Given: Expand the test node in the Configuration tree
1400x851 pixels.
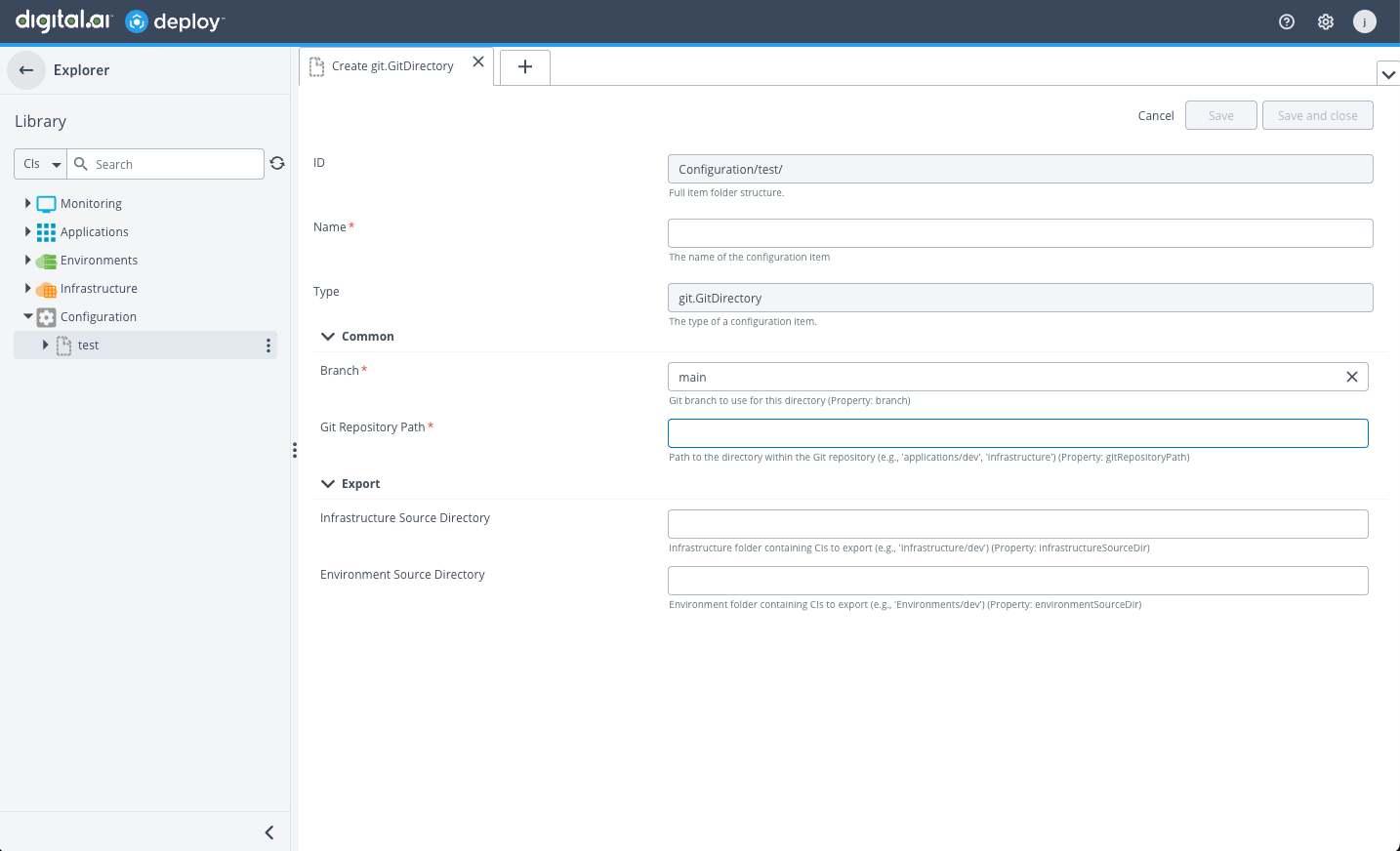Looking at the screenshot, I should (x=44, y=344).
